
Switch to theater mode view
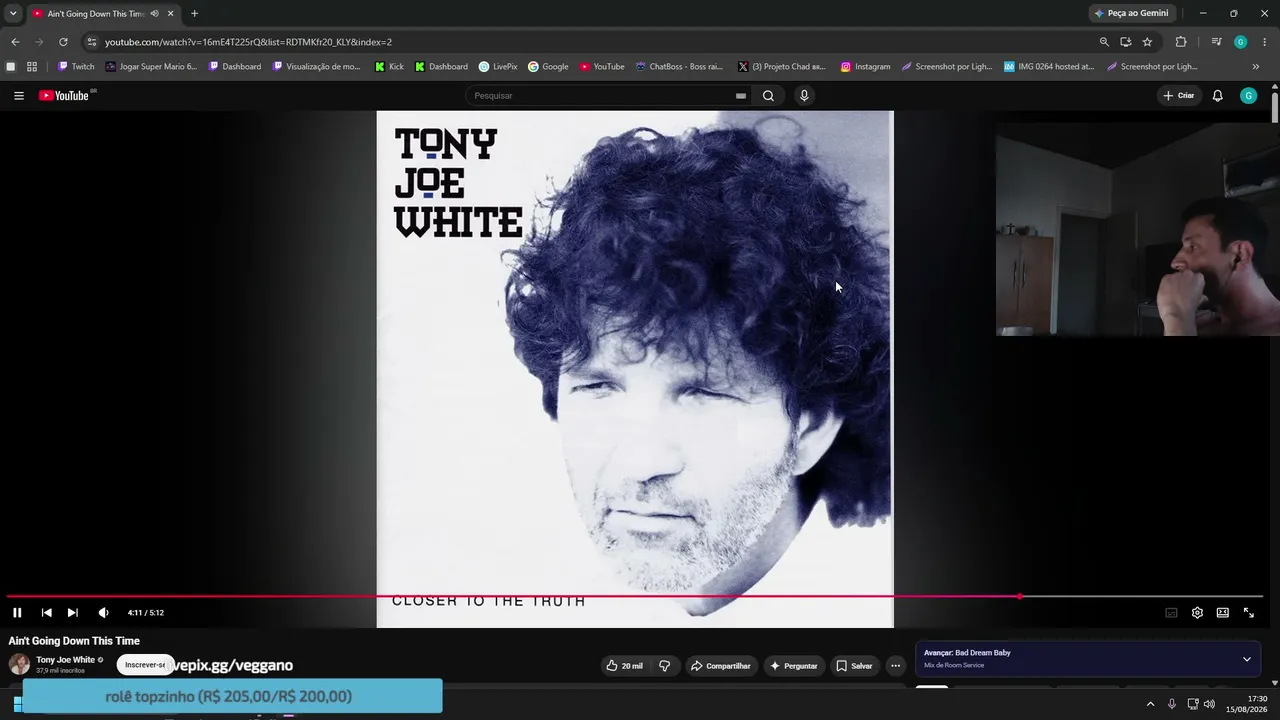coord(1222,613)
